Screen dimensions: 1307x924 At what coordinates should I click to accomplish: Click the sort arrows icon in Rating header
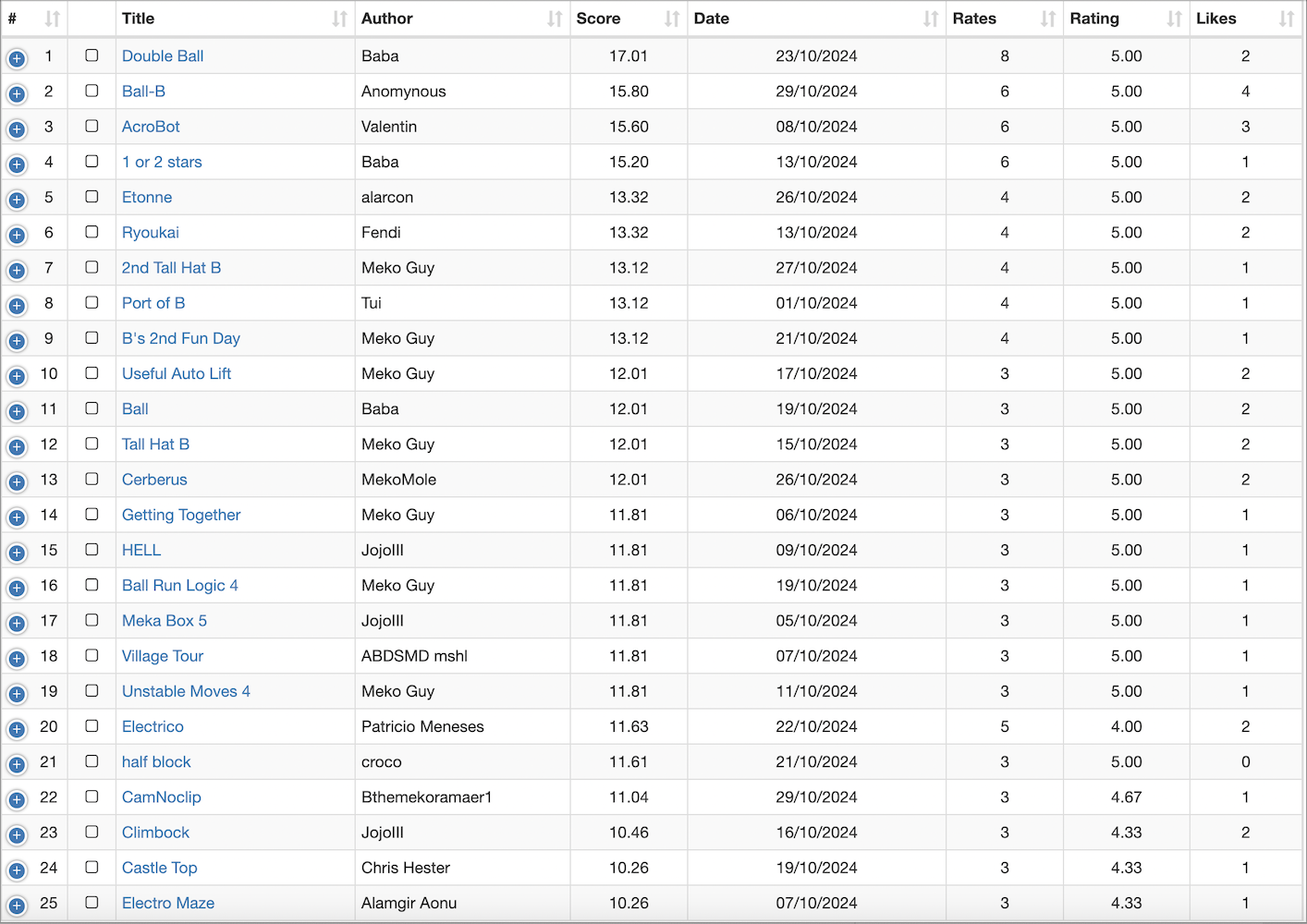coord(1174,18)
